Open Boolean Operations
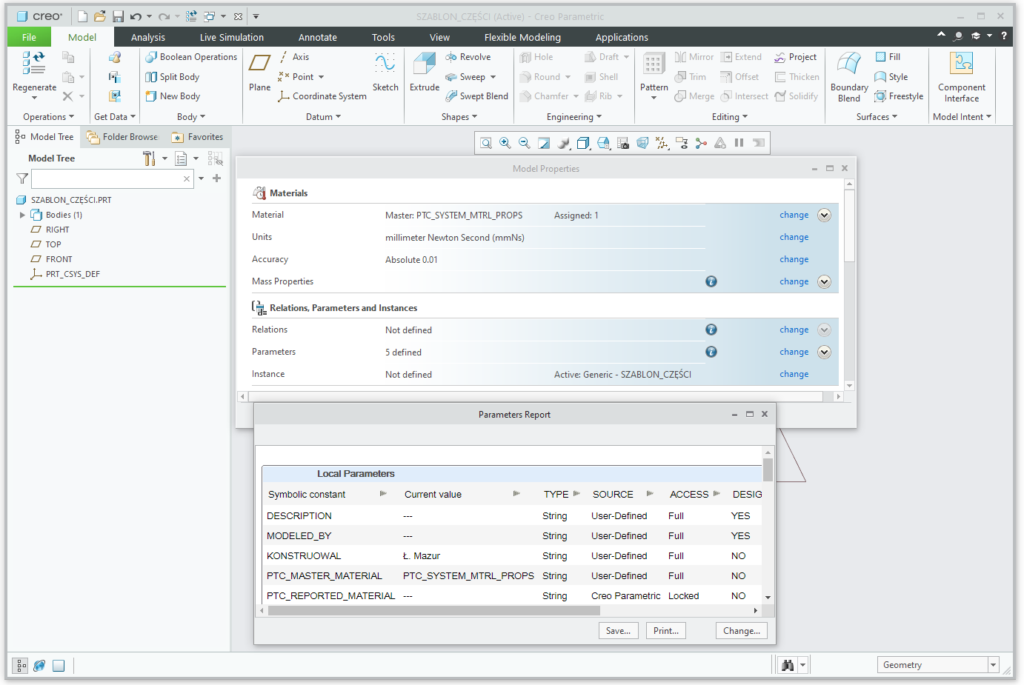 [x=191, y=57]
